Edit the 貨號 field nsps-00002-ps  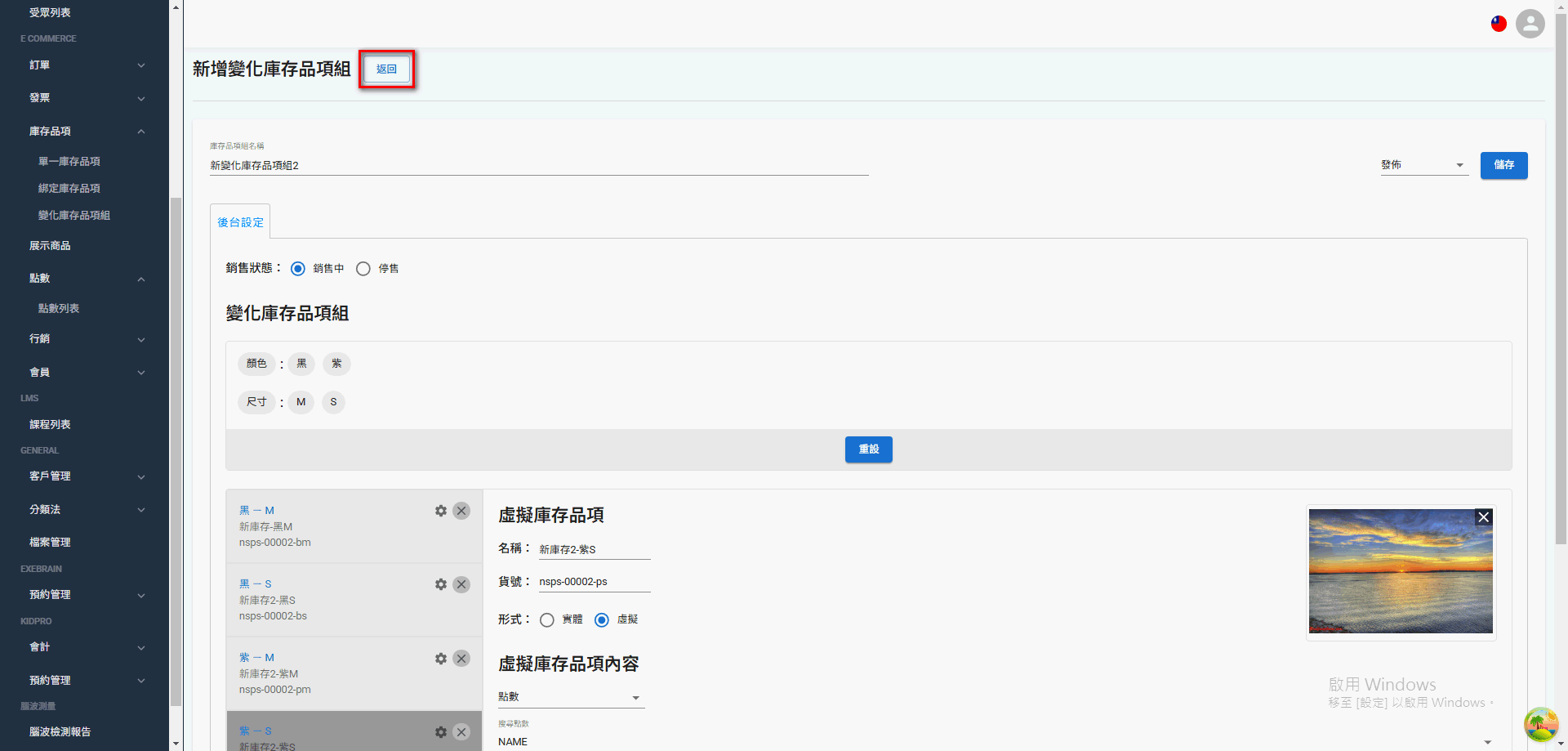point(595,582)
